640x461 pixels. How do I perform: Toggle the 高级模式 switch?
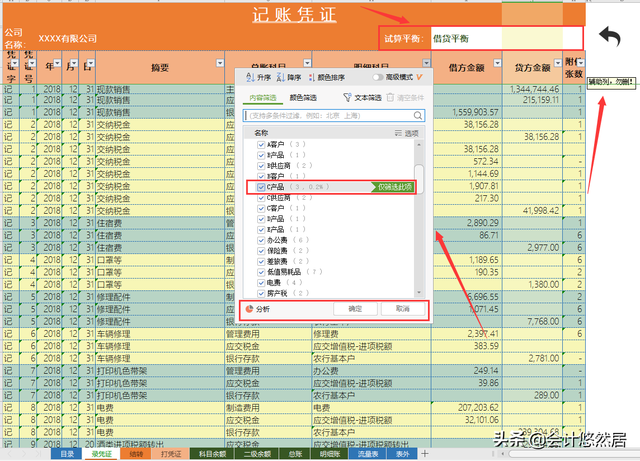(x=378, y=77)
